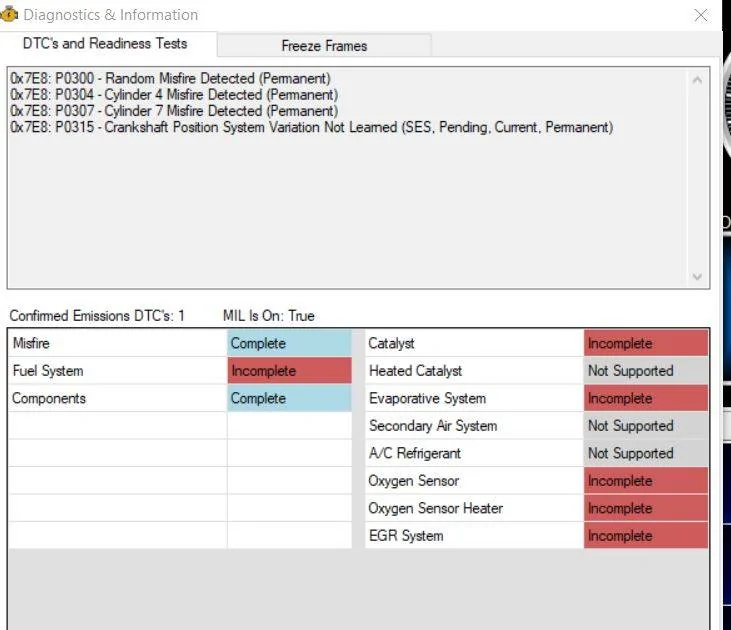Select the DTC's and Readiness Tests tab
The image size is (731, 630).
105,43
